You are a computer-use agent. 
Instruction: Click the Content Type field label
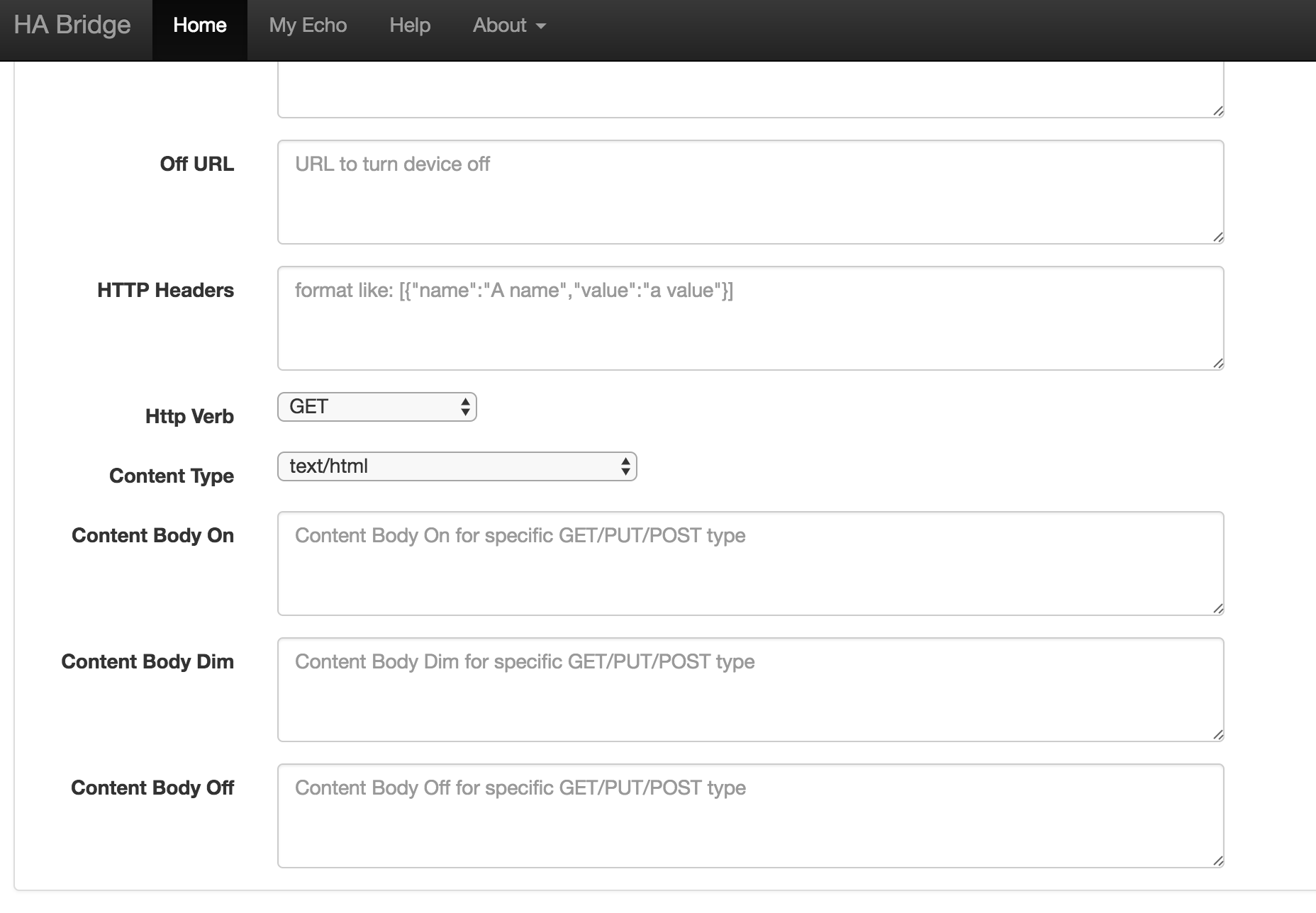click(171, 476)
